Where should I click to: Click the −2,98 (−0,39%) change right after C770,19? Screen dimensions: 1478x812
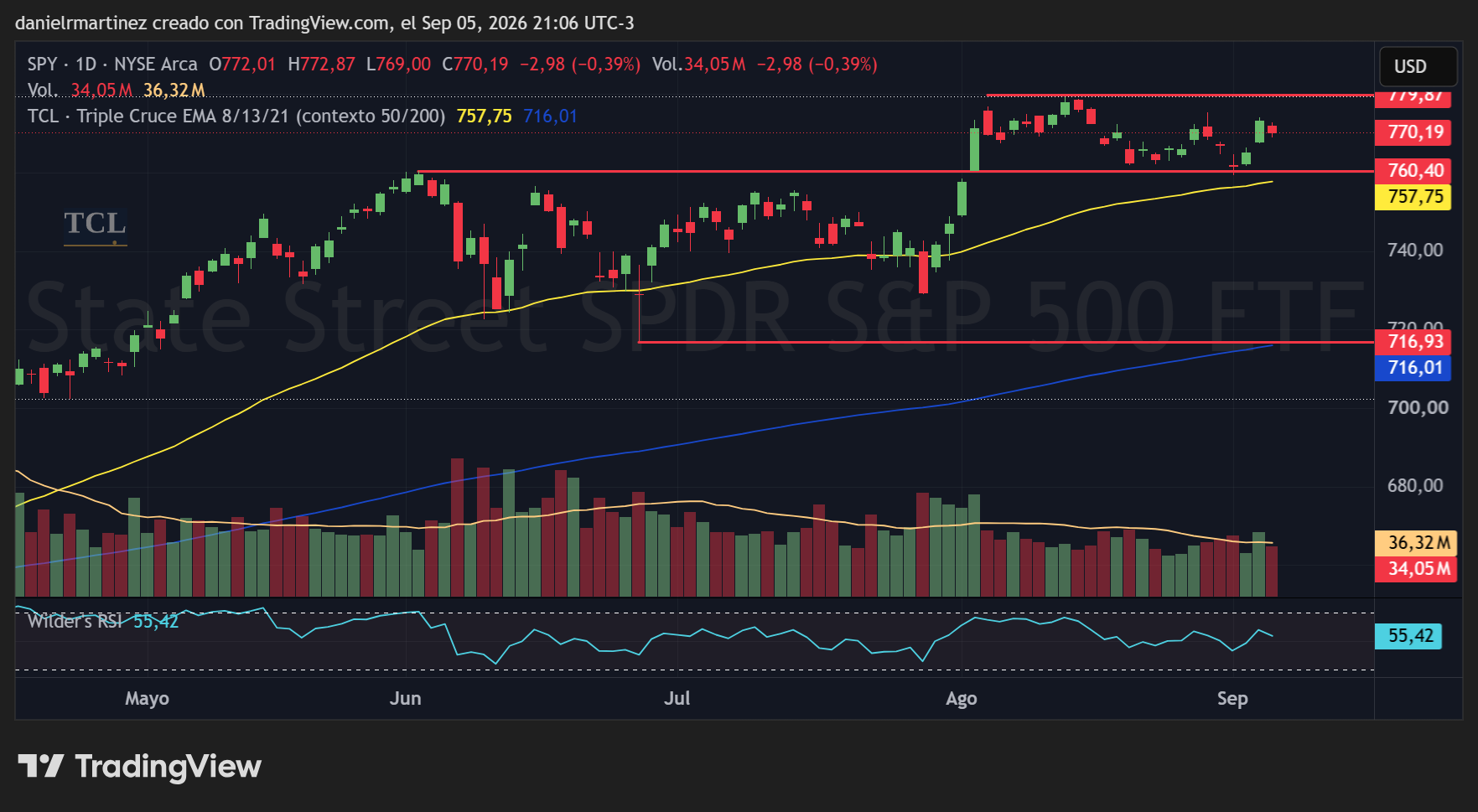(580, 65)
